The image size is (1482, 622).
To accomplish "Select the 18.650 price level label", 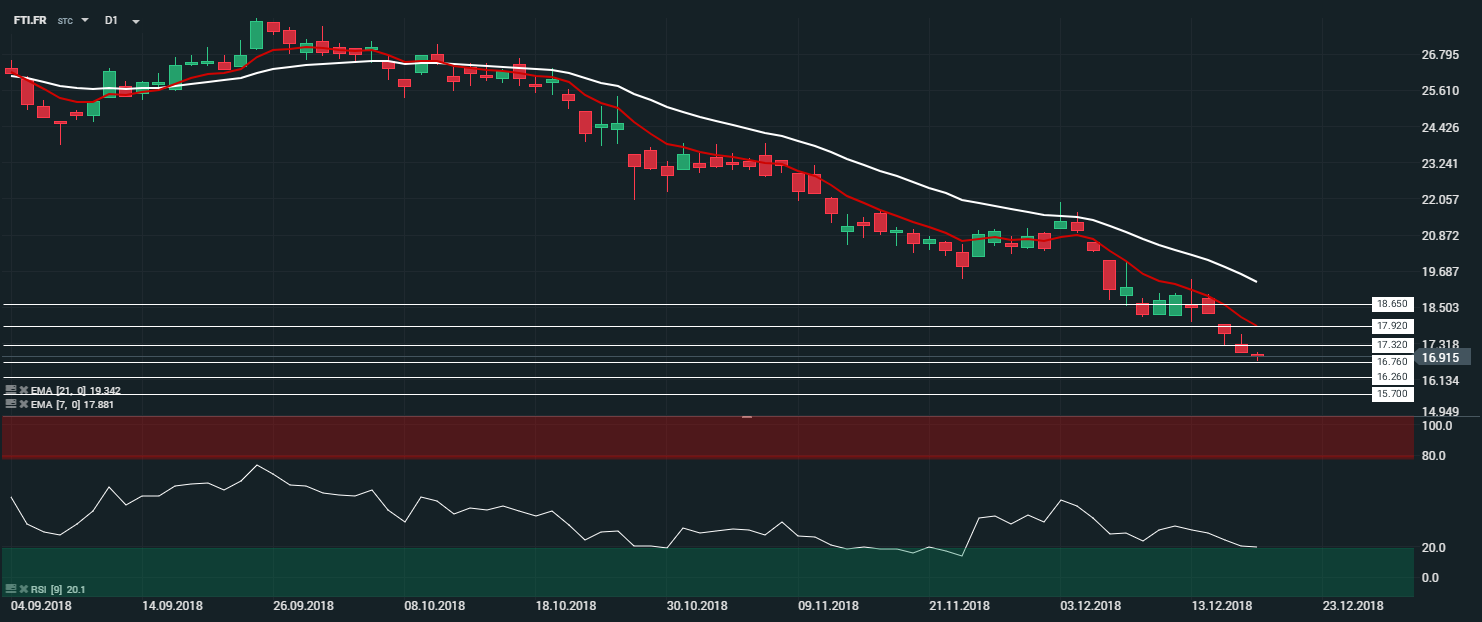I will click(x=1391, y=304).
